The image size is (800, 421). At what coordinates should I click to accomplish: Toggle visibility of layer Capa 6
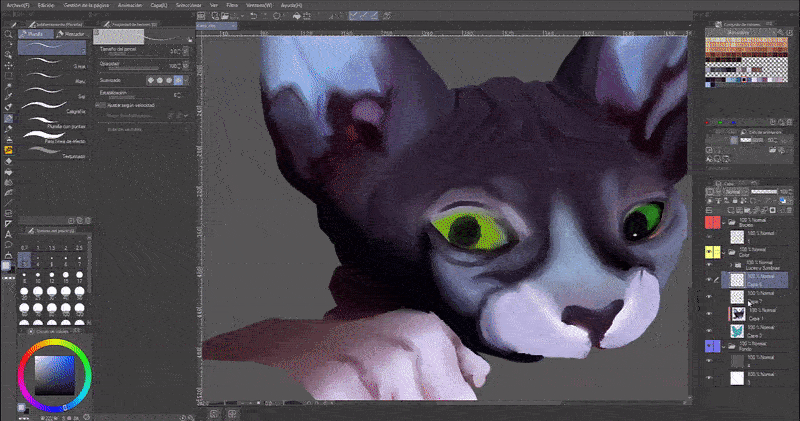tap(709, 280)
